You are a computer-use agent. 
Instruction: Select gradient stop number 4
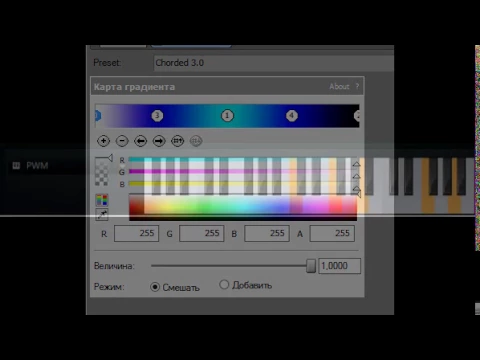292,116
